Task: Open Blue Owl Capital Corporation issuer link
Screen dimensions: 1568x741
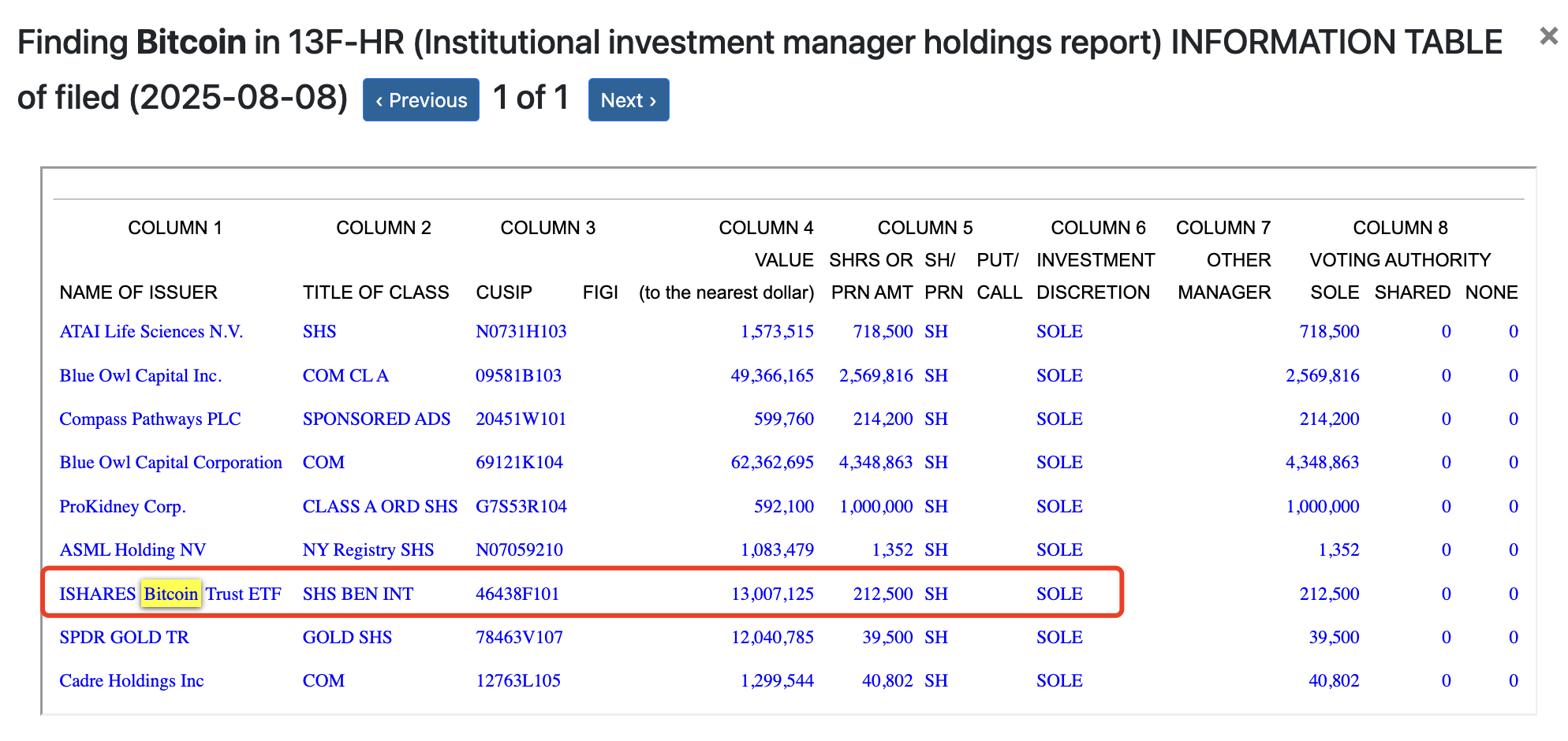Action: pyautogui.click(x=170, y=462)
